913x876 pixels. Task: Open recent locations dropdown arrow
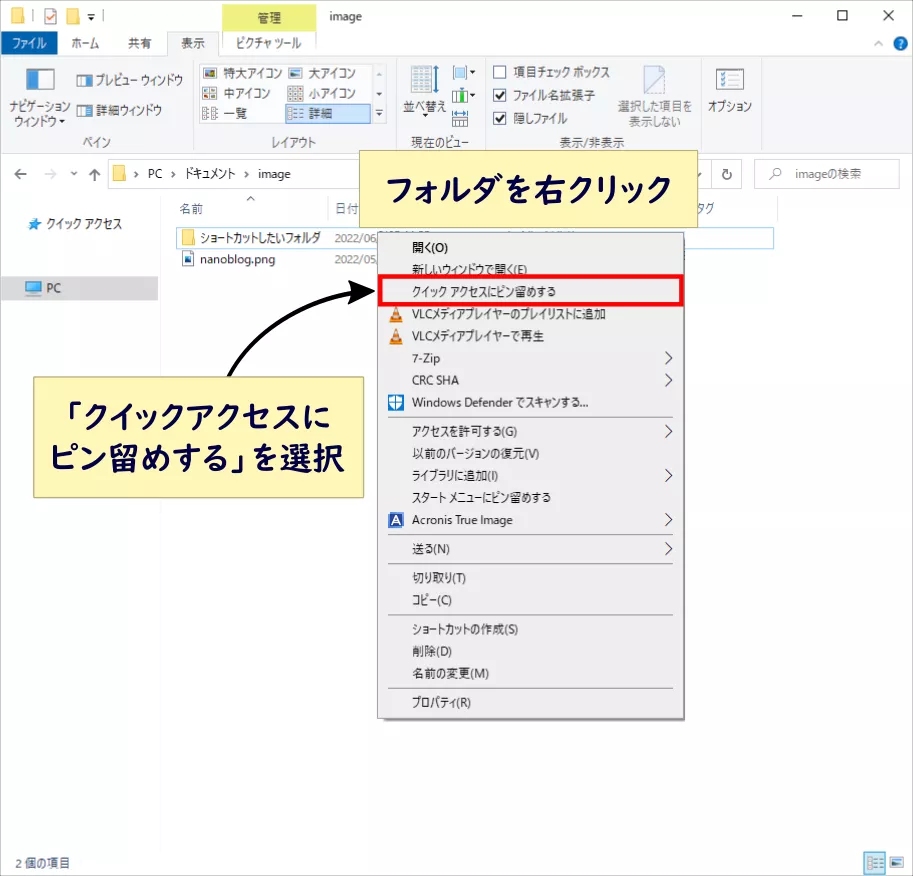coord(74,174)
